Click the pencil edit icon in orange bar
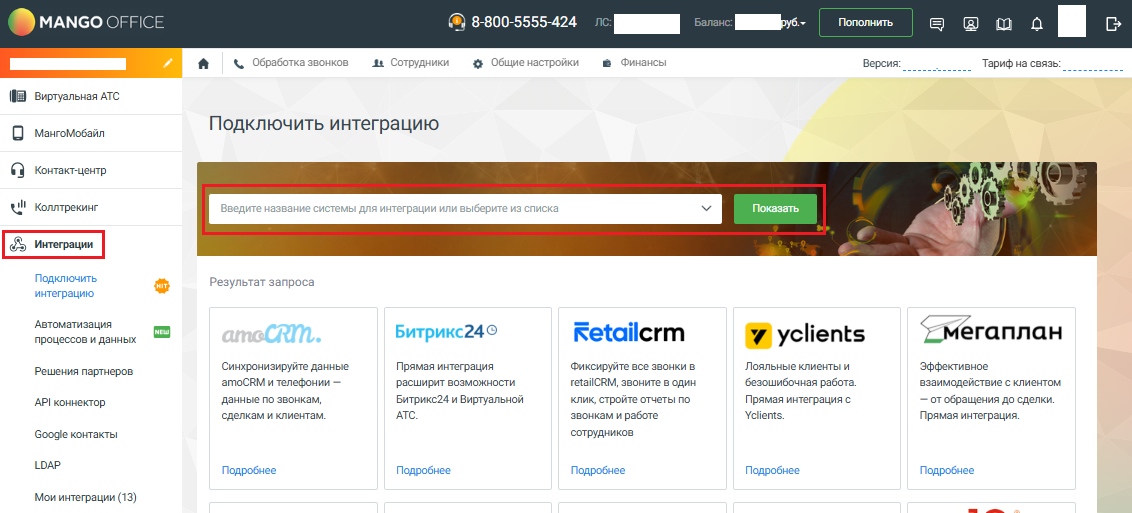This screenshot has height=513, width=1132. pos(168,63)
